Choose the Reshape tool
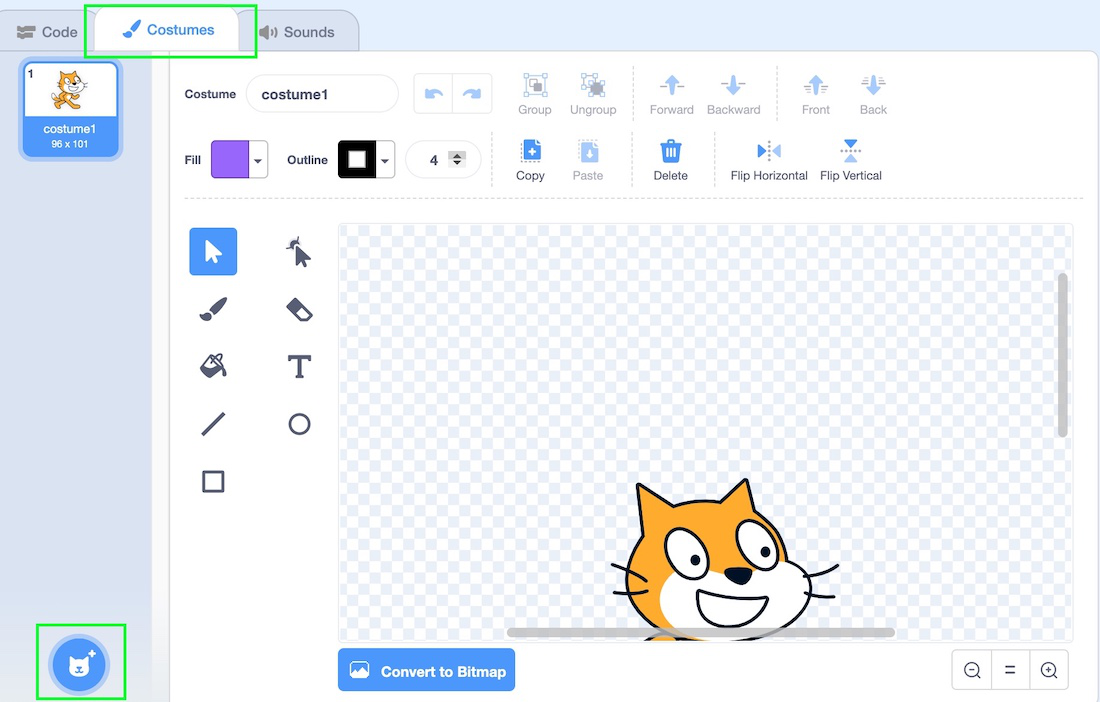Image resolution: width=1100 pixels, height=702 pixels. pos(298,251)
